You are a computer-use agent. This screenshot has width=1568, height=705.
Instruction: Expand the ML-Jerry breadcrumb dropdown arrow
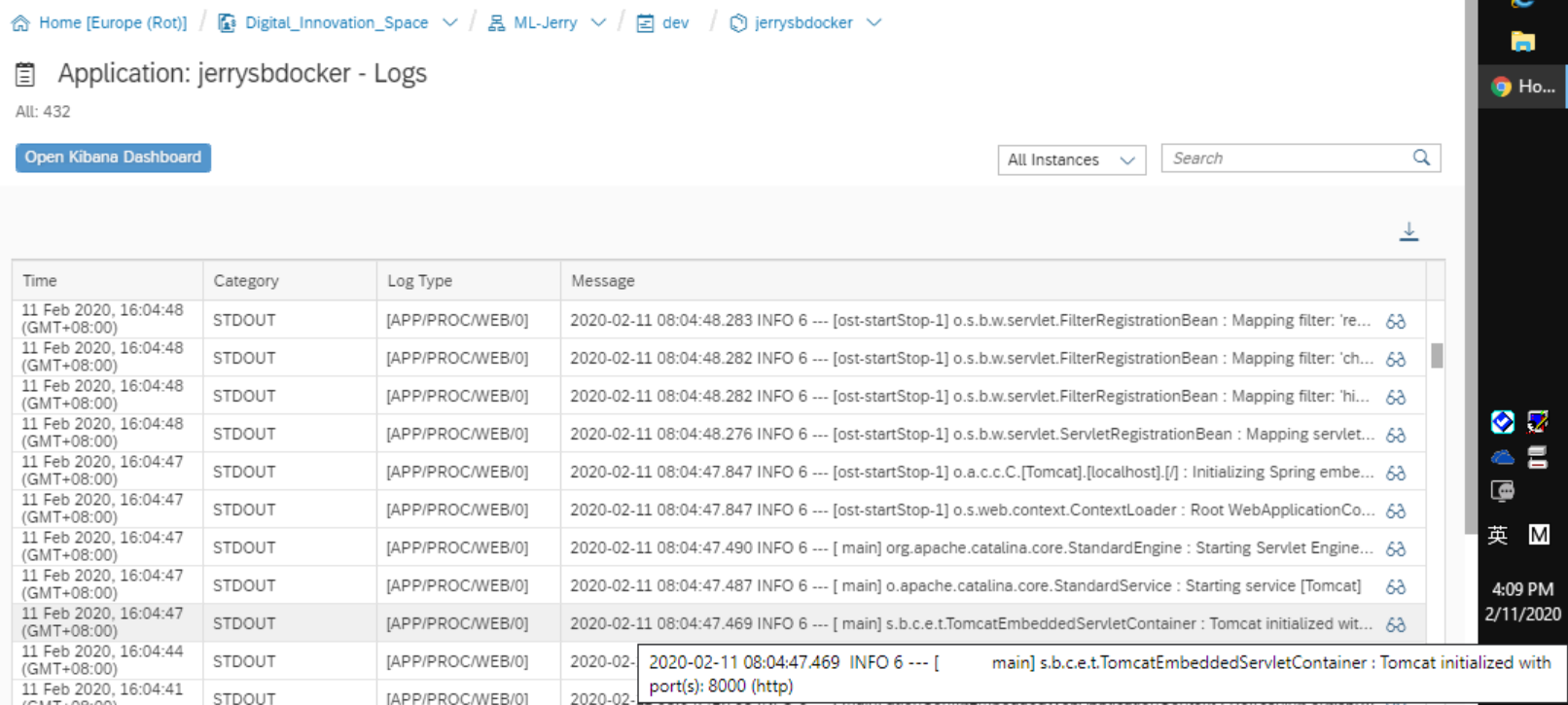(598, 22)
